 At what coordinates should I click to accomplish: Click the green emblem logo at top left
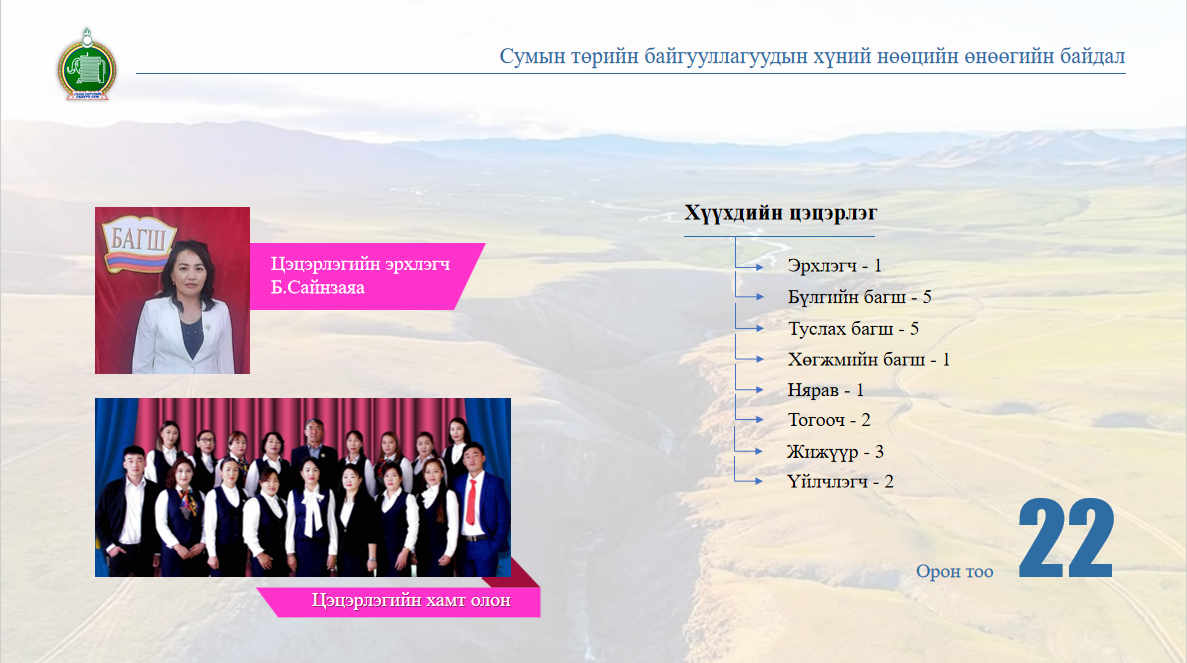[87, 65]
